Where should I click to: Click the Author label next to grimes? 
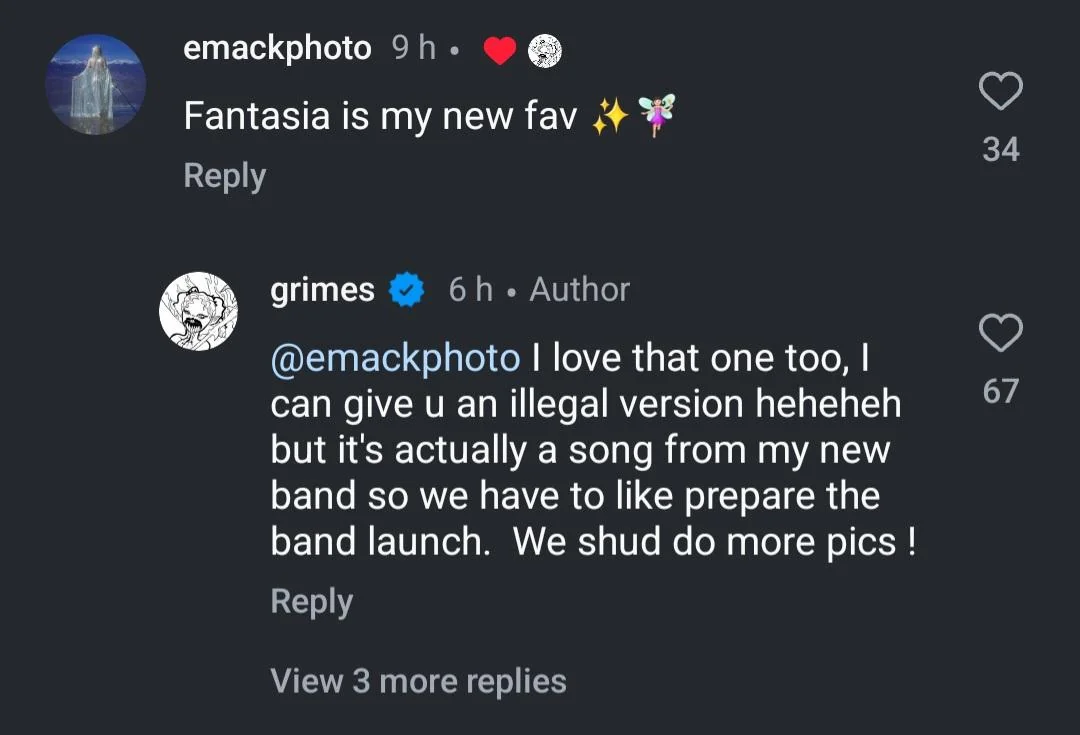[x=579, y=290]
